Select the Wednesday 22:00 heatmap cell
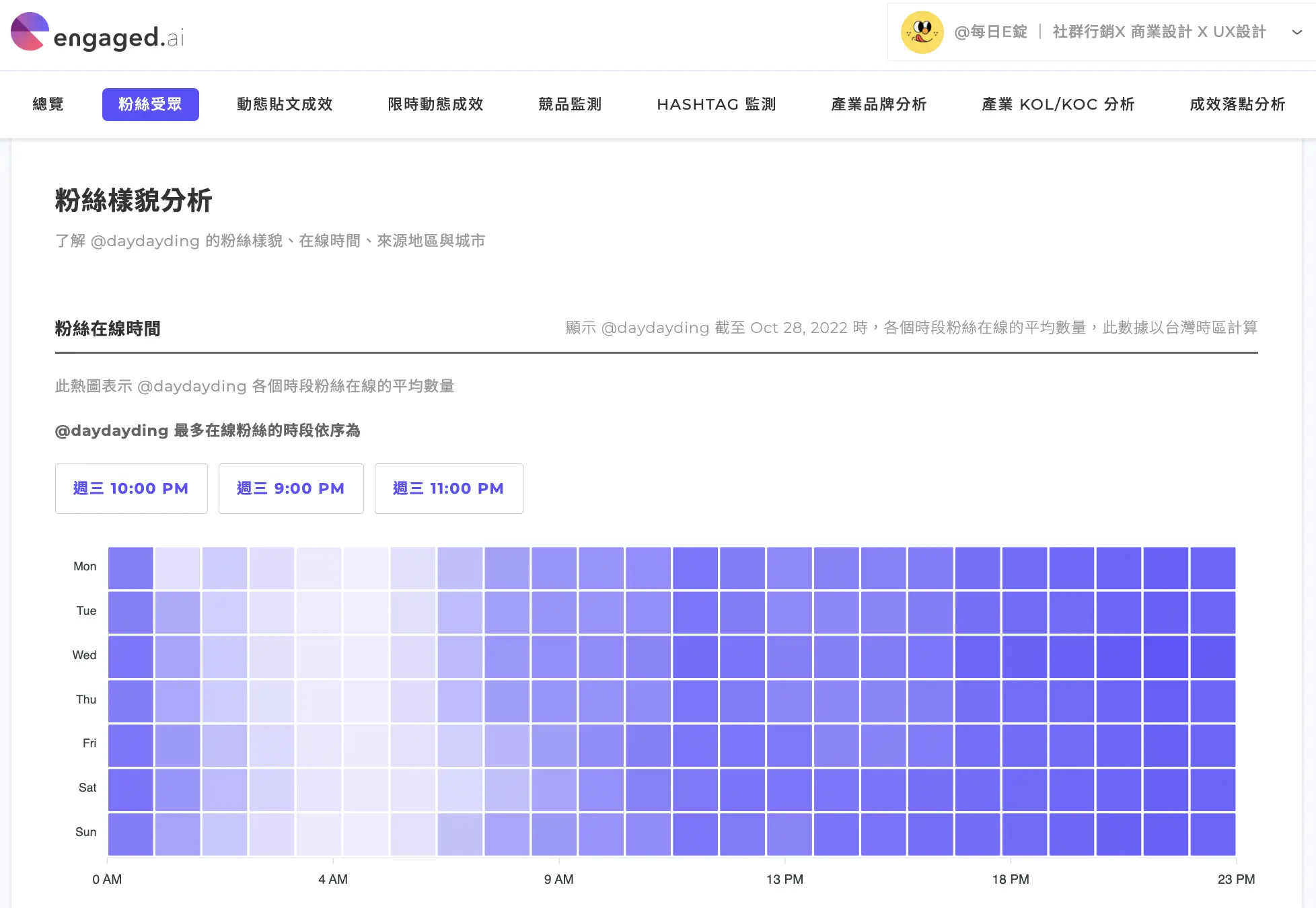Viewport: 1316px width, 908px height. tap(1166, 656)
